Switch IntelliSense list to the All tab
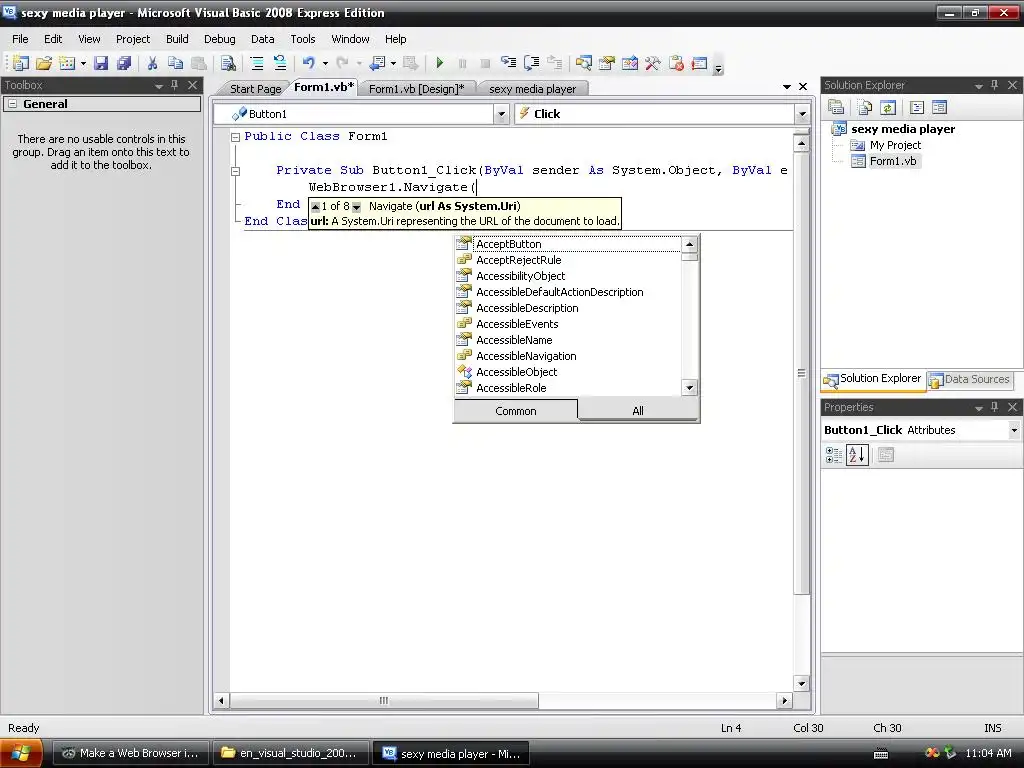The height and width of the screenshot is (768, 1024). coord(638,411)
